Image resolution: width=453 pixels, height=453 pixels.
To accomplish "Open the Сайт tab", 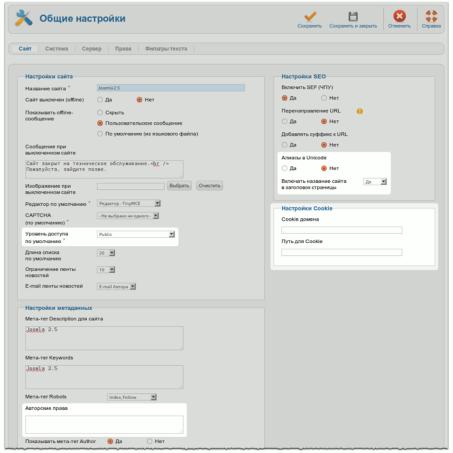I will point(25,49).
